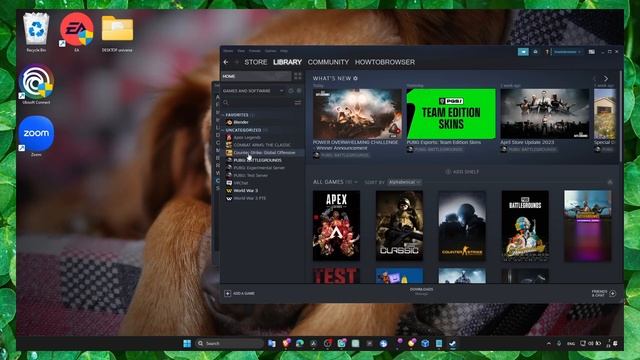This screenshot has height=360, width=640.
Task: Open the Combat Arms Classic game cover
Action: [399, 225]
